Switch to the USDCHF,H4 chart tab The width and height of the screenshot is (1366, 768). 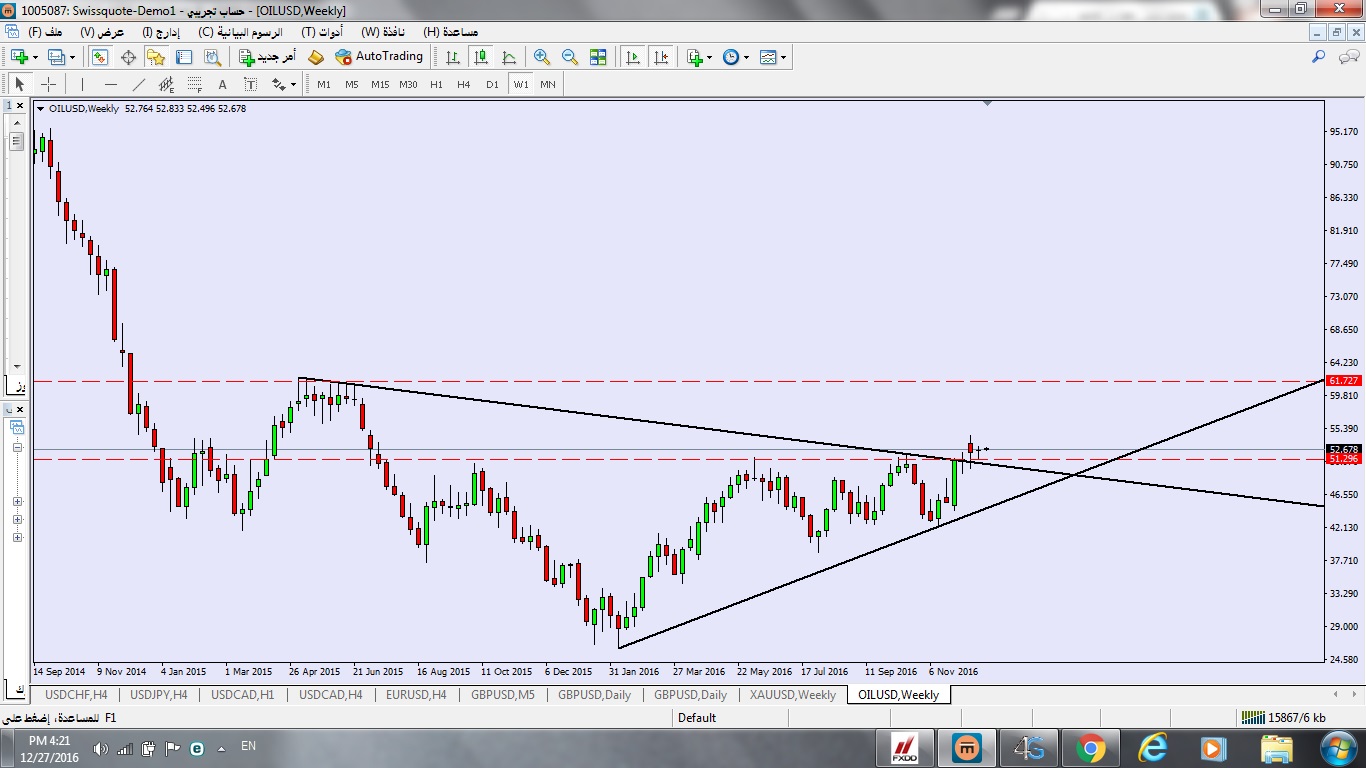(76, 694)
